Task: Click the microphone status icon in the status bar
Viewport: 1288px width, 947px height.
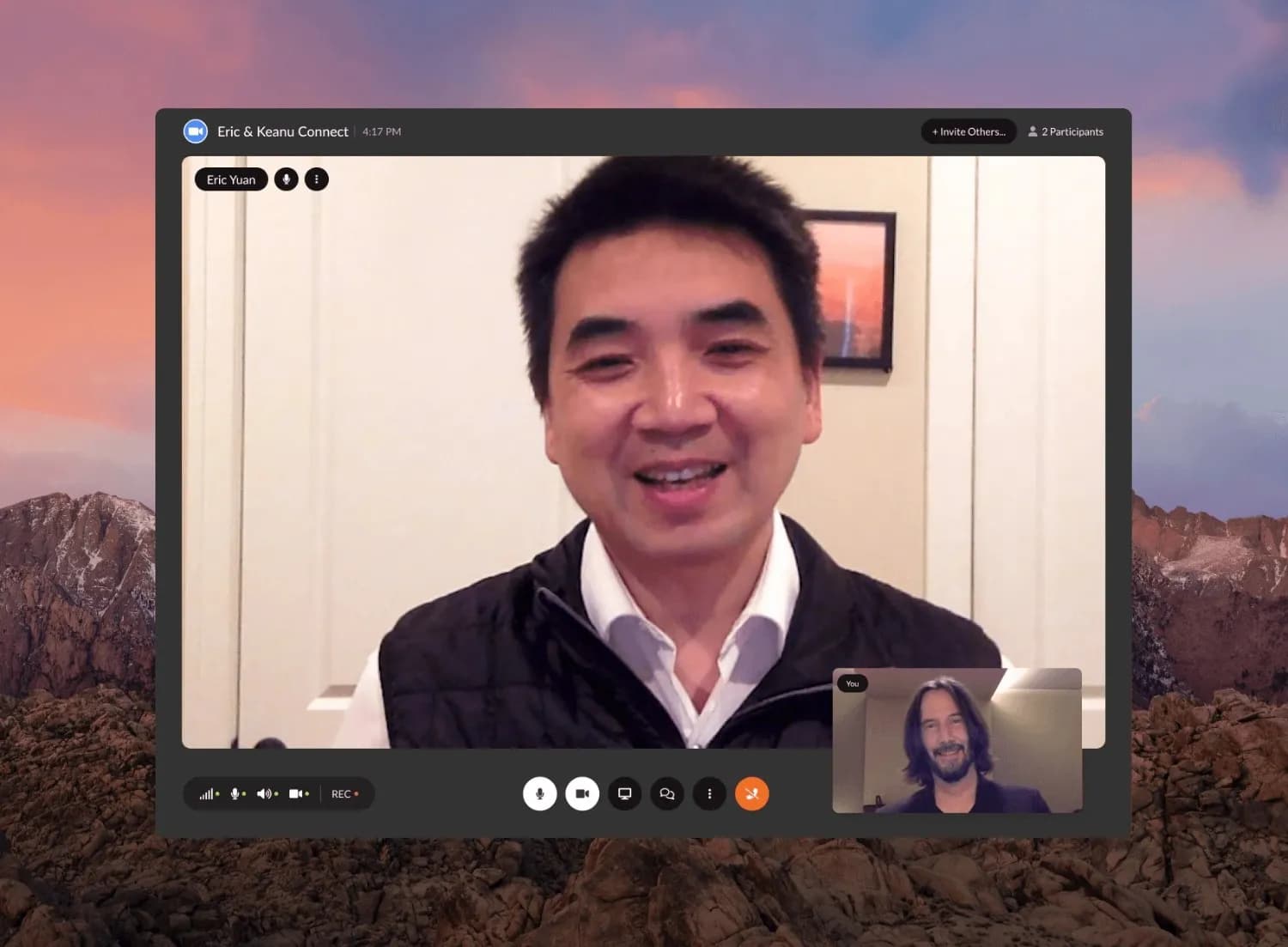Action: tap(234, 793)
